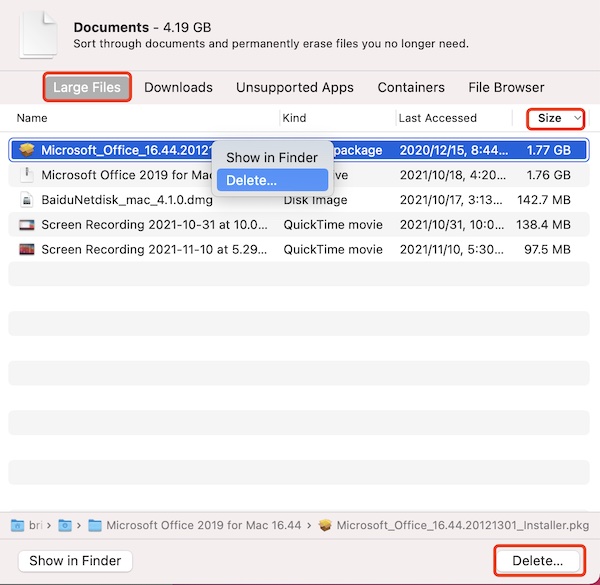Sort by the Kind column header
The image size is (600, 585).
[294, 118]
